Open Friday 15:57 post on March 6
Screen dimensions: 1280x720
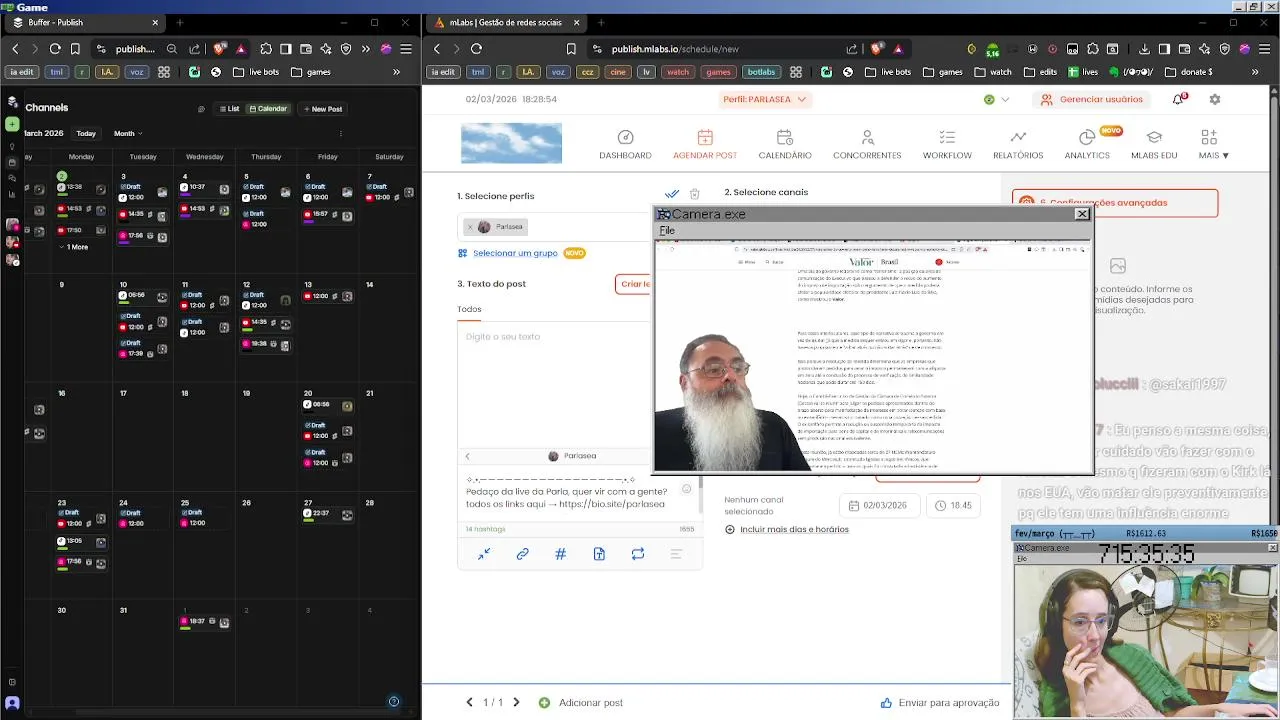pyautogui.click(x=328, y=214)
